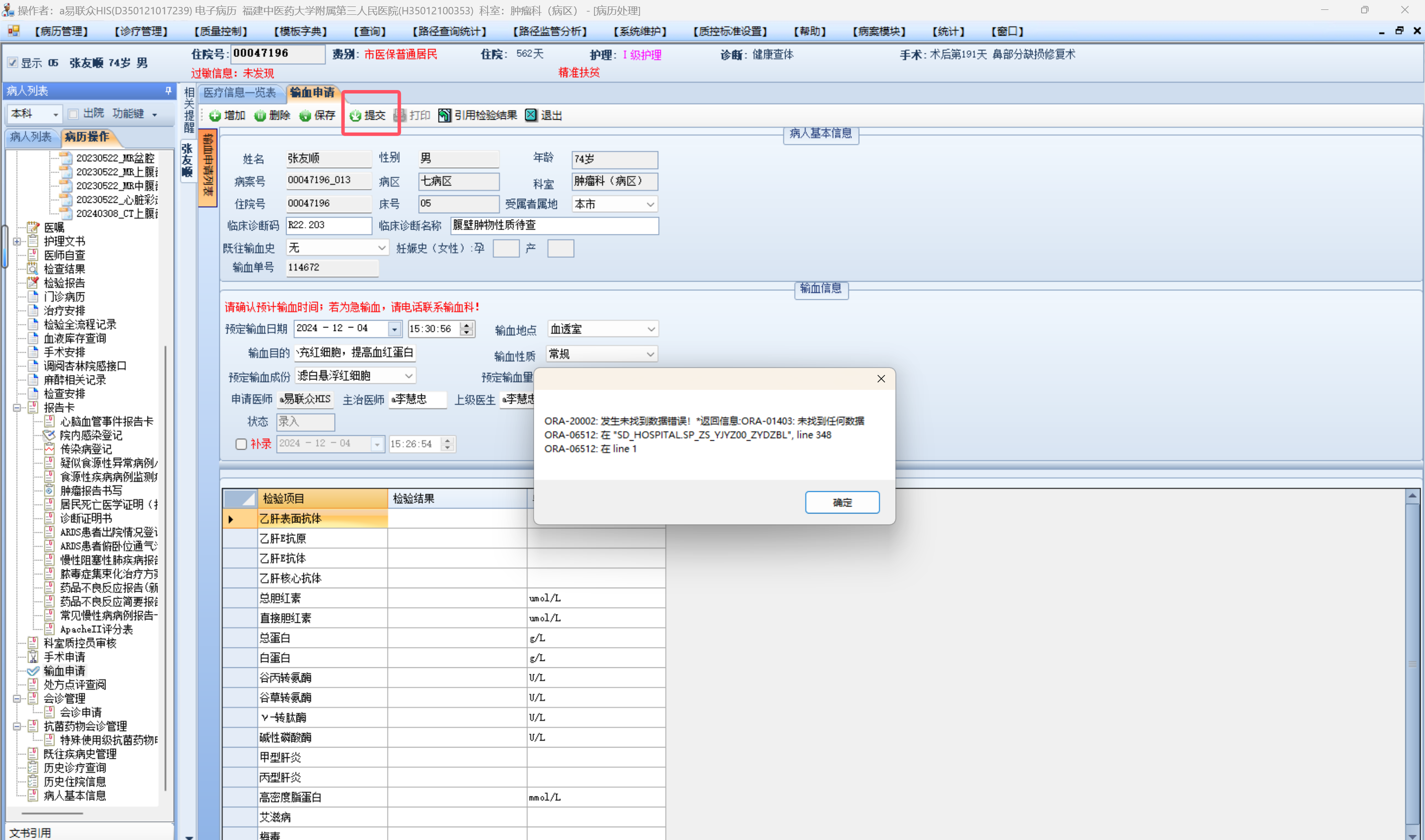Click the vertical scrollbar of the test results table

1412,663
